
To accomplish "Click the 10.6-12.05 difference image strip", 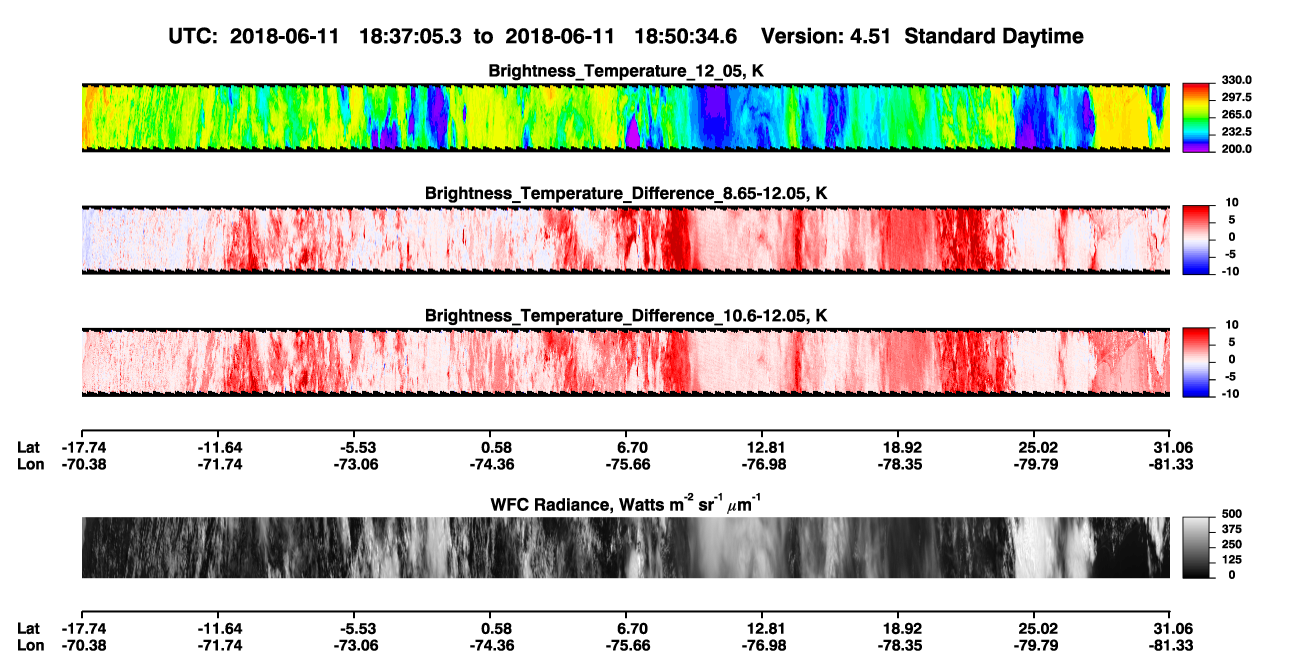I will coord(625,362).
